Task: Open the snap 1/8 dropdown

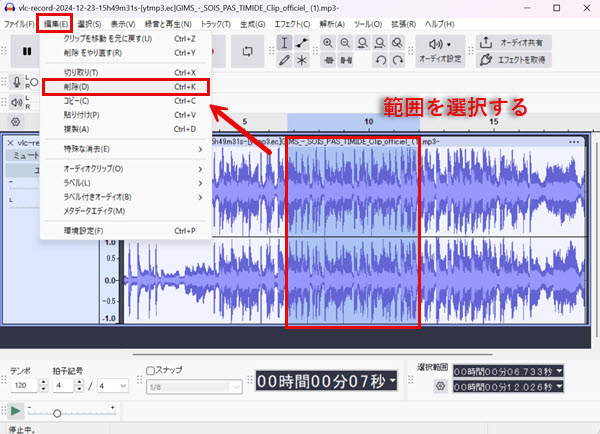Action: tap(194, 387)
